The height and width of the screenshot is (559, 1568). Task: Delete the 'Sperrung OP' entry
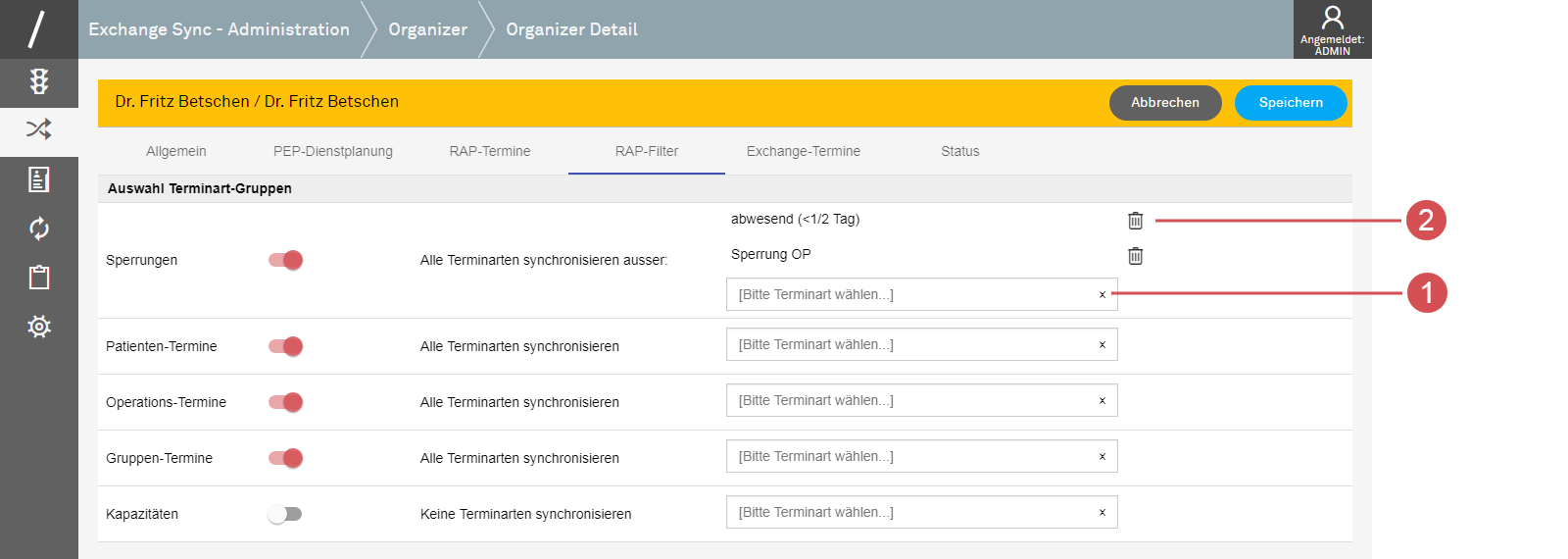coord(1135,256)
